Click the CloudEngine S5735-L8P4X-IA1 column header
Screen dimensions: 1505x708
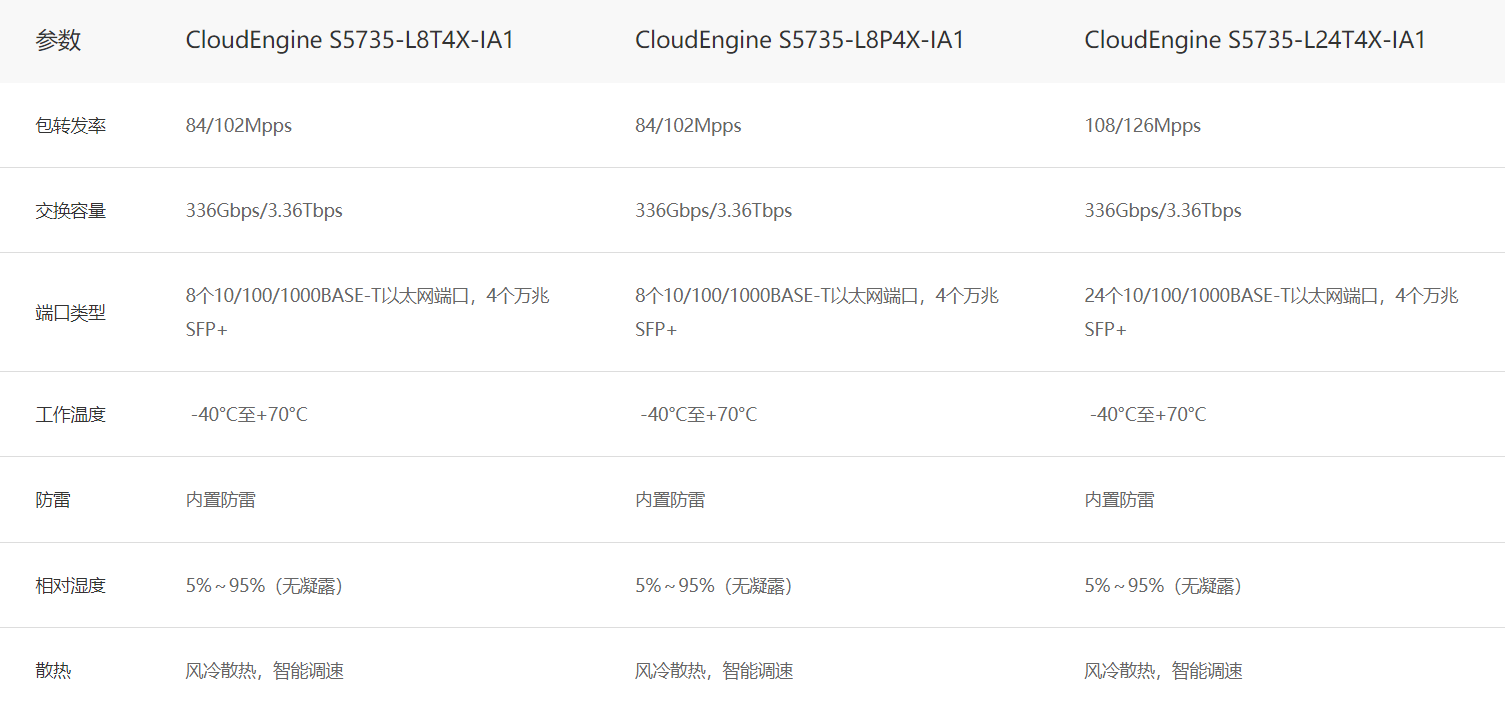799,41
